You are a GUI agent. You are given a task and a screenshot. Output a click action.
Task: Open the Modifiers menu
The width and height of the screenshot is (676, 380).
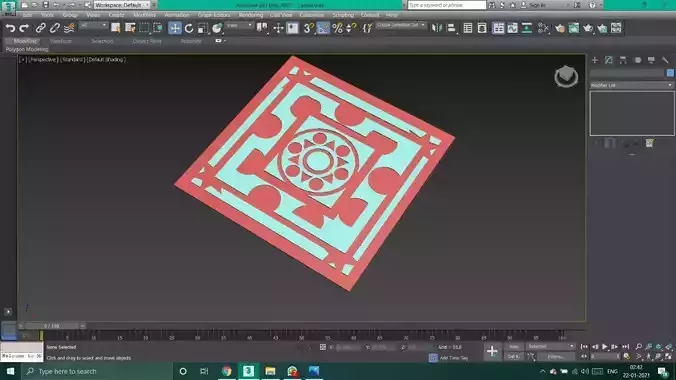tap(144, 15)
